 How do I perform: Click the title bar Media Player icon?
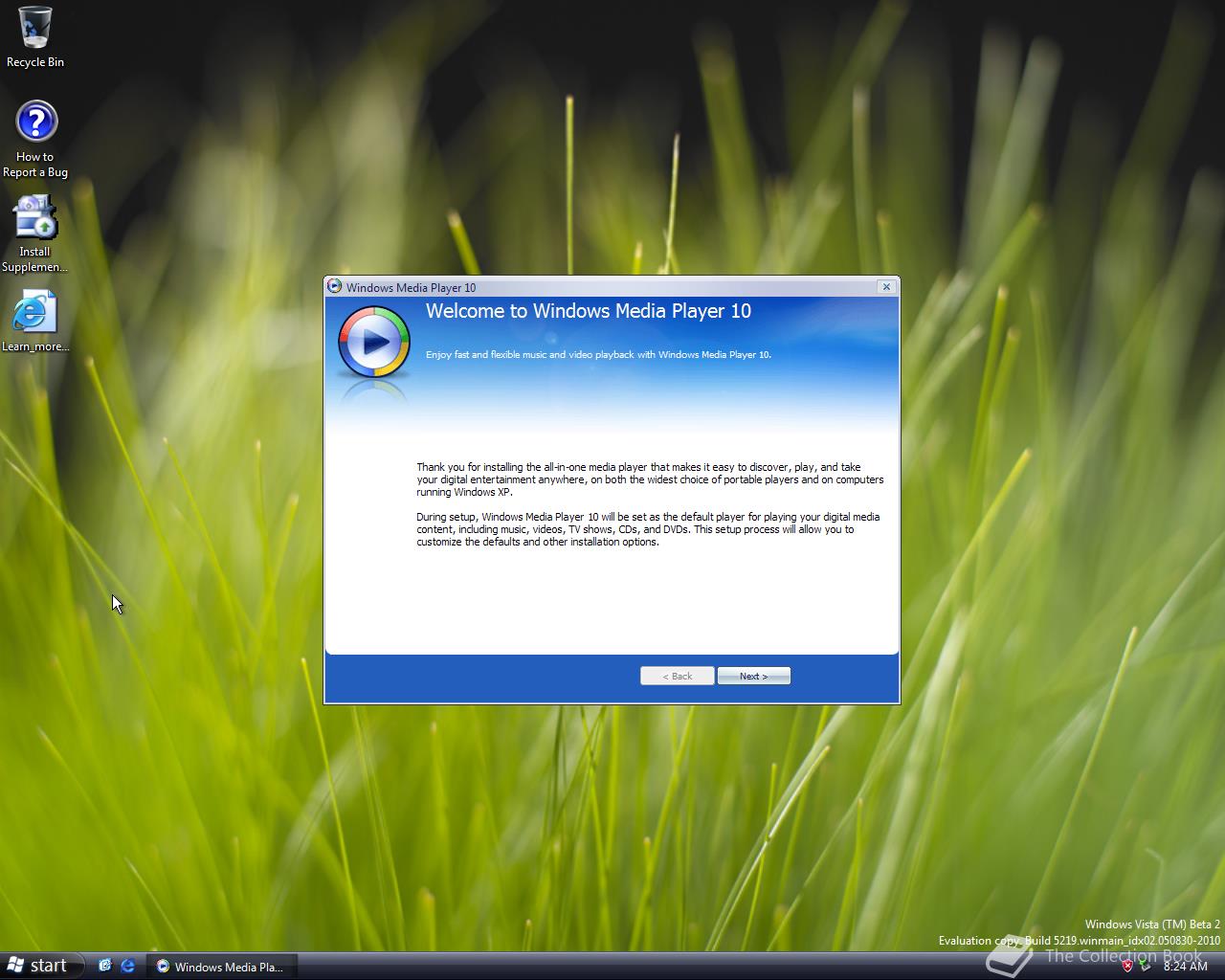click(334, 286)
